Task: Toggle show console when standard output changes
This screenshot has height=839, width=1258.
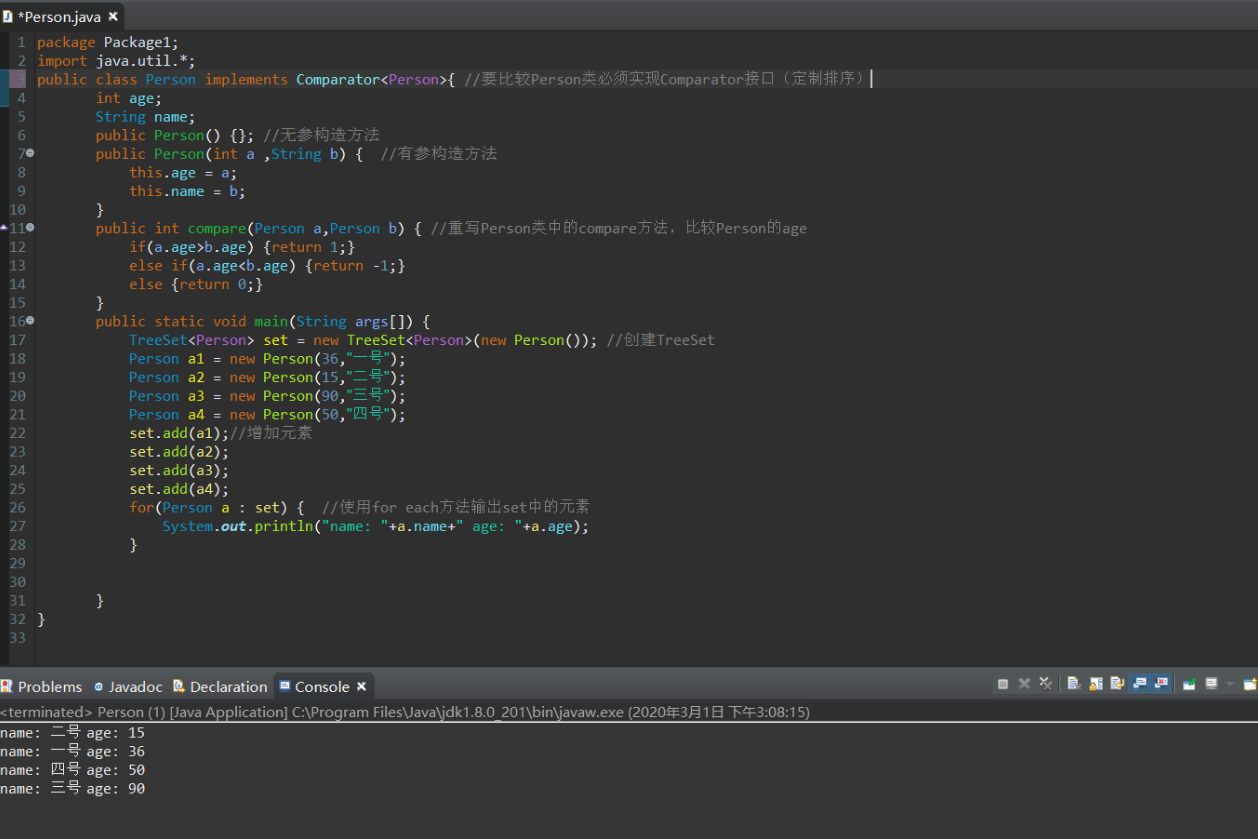Action: [x=1139, y=684]
